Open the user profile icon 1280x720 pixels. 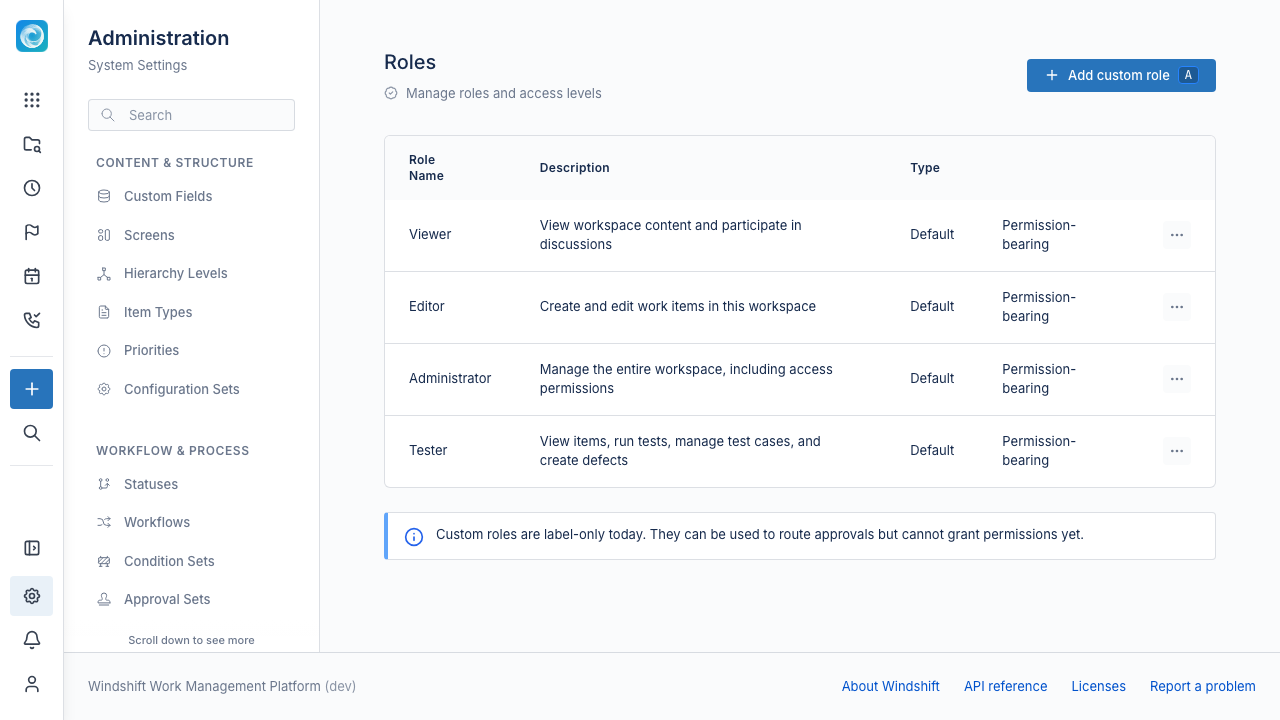[x=32, y=684]
